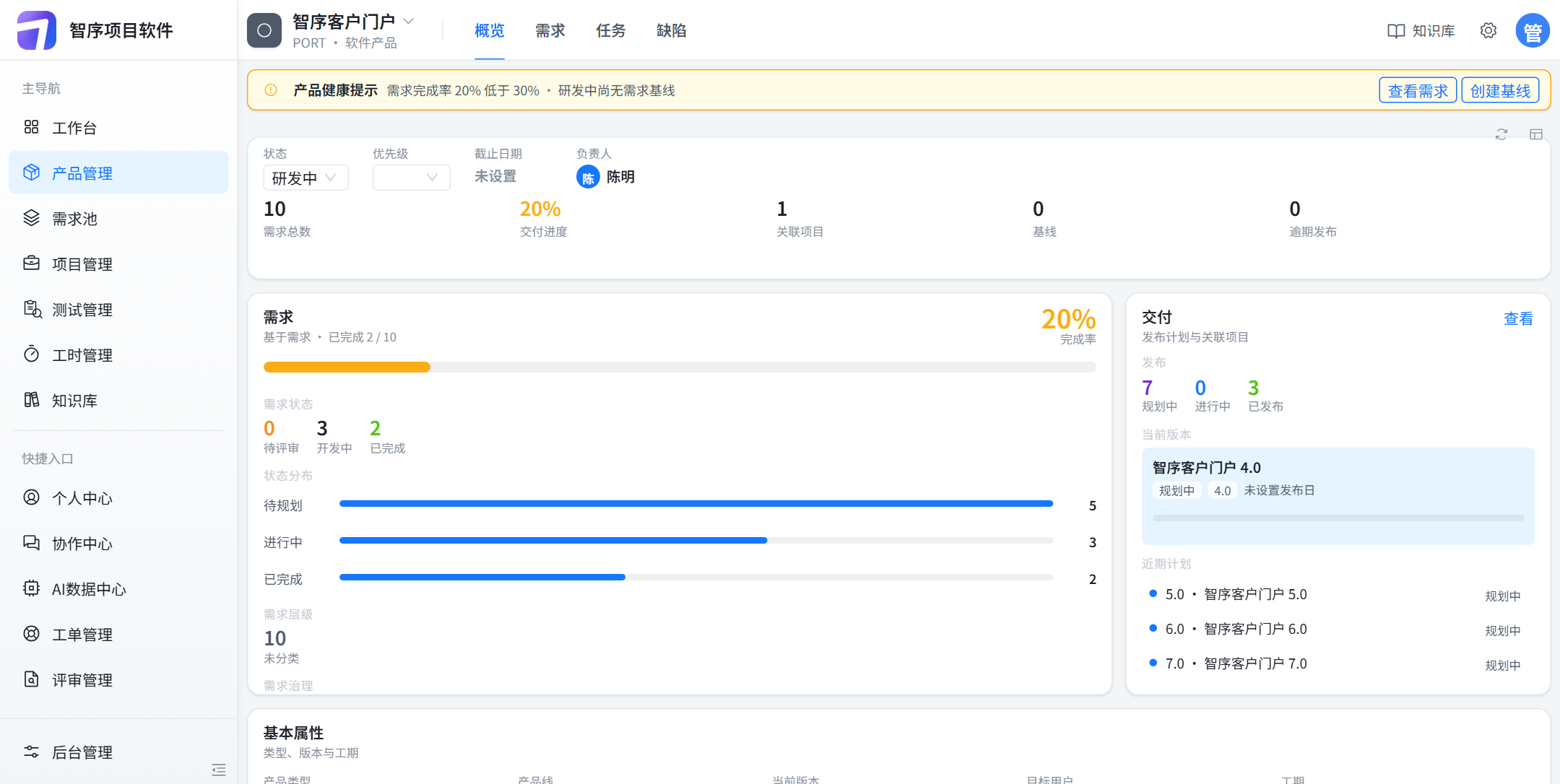Click the 智序项目软件 logo
Screen dimensions: 1560x784
[36, 30]
